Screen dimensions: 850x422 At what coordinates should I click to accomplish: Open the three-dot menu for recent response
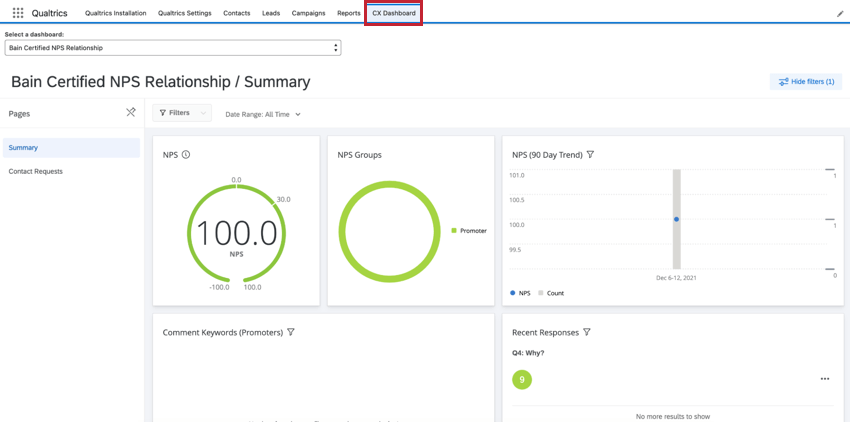[824, 379]
